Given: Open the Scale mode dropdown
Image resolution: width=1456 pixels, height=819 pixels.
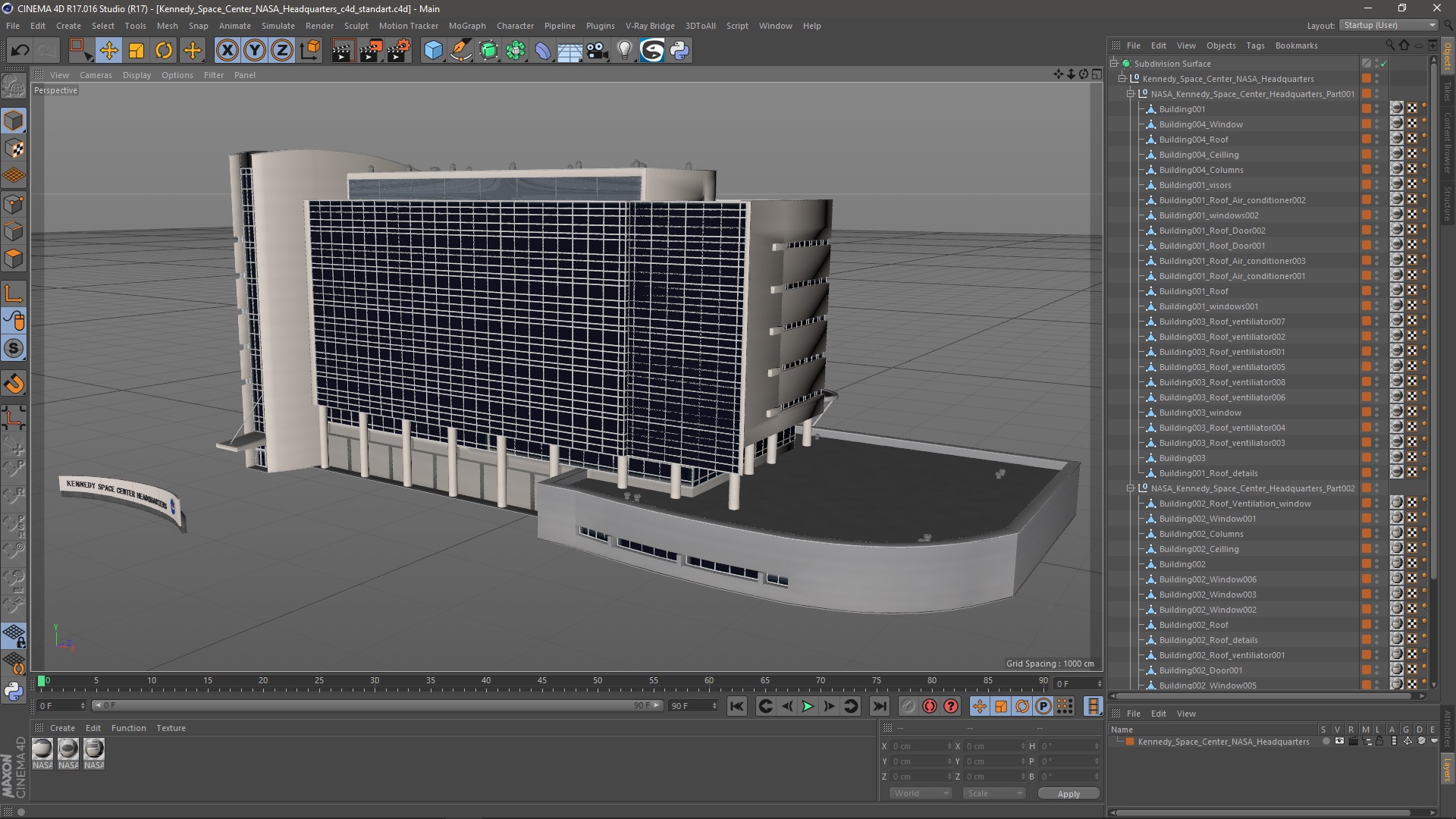Looking at the screenshot, I should [994, 793].
